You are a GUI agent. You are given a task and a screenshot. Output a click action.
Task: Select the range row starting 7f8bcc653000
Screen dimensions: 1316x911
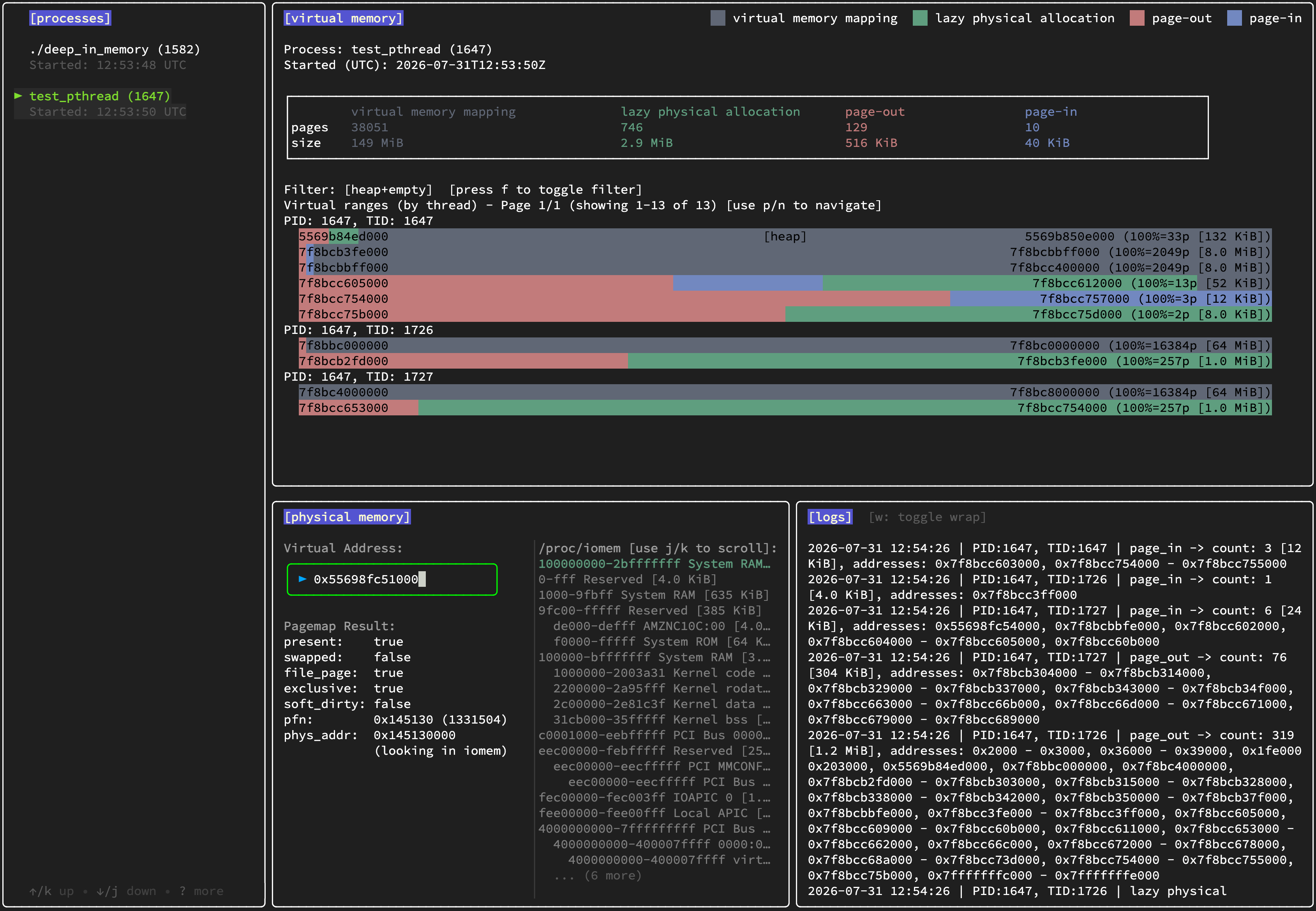tap(785, 408)
